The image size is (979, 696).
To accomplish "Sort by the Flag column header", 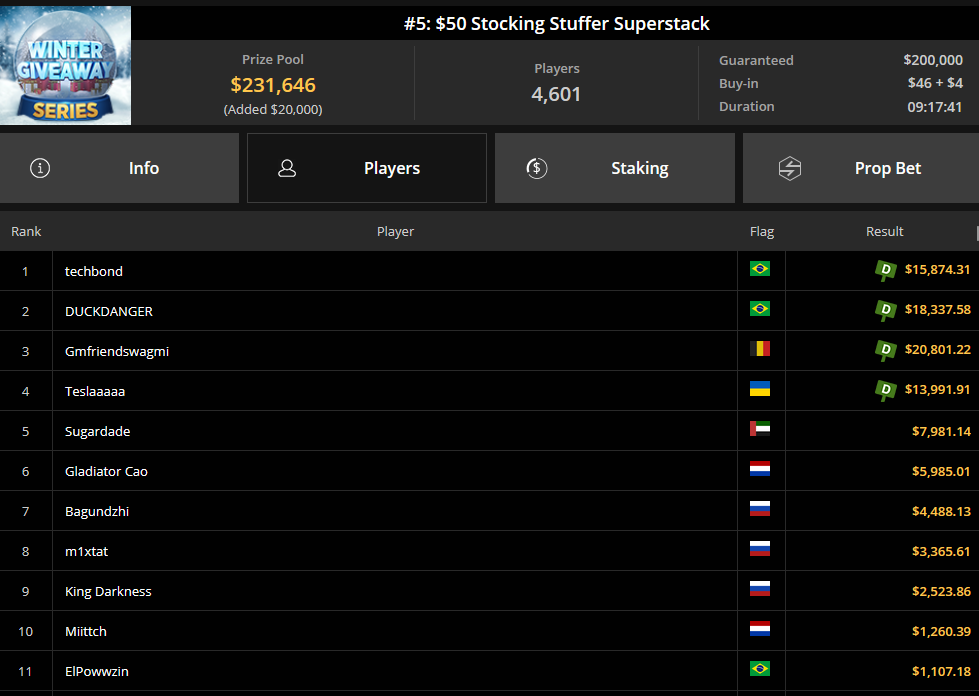I will 762,232.
